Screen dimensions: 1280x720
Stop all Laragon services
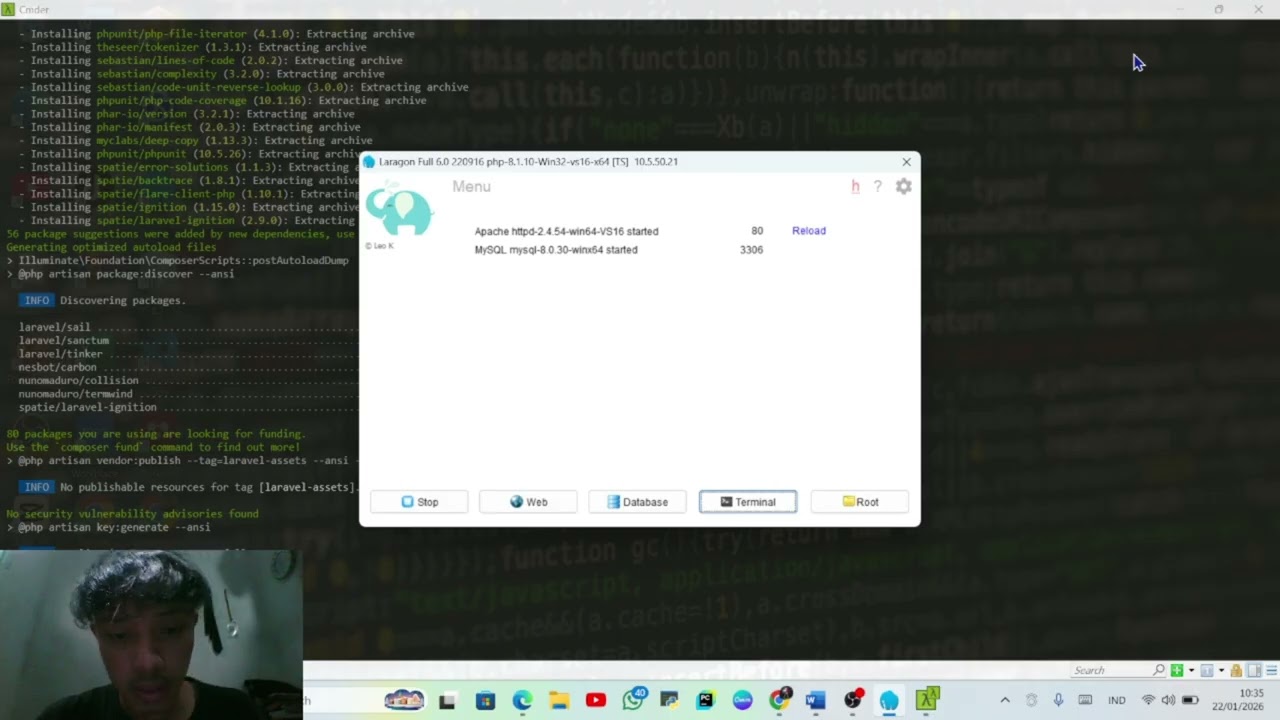point(419,502)
